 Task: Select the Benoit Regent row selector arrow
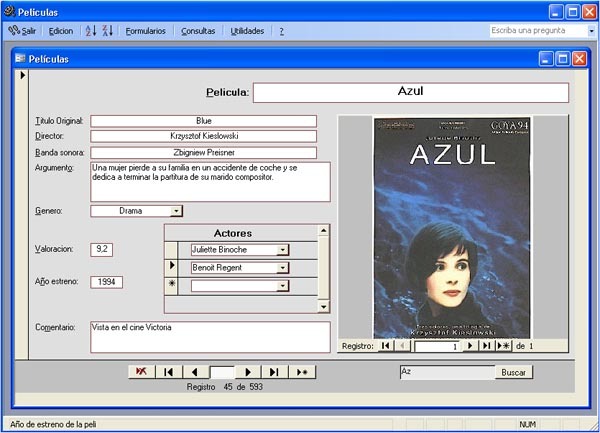[171, 268]
